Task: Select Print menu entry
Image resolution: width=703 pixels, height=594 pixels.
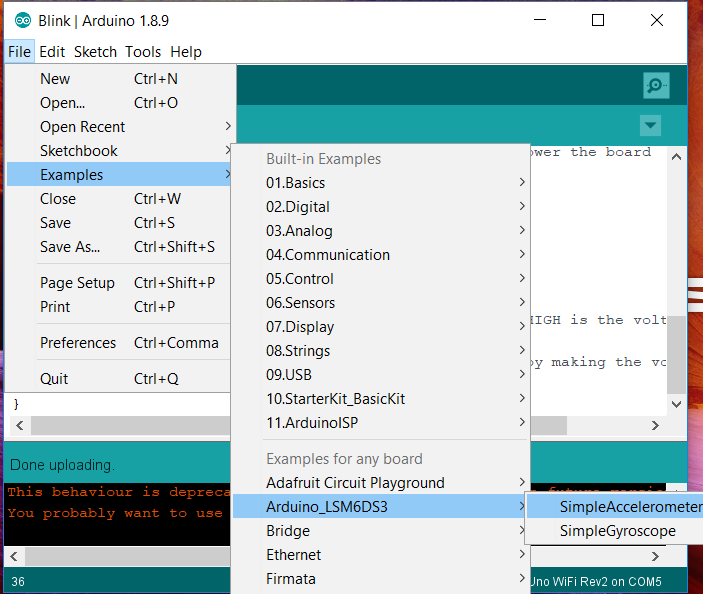Action: coord(119,307)
